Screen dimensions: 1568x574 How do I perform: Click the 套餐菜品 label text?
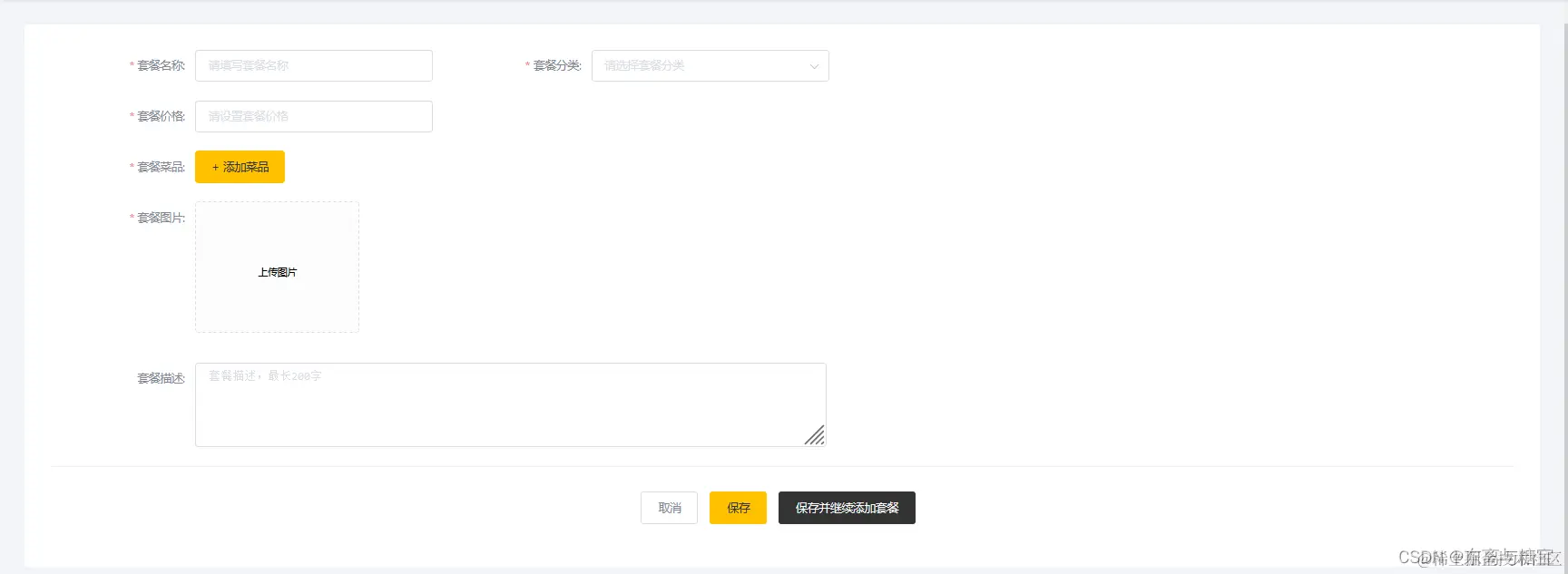(161, 167)
